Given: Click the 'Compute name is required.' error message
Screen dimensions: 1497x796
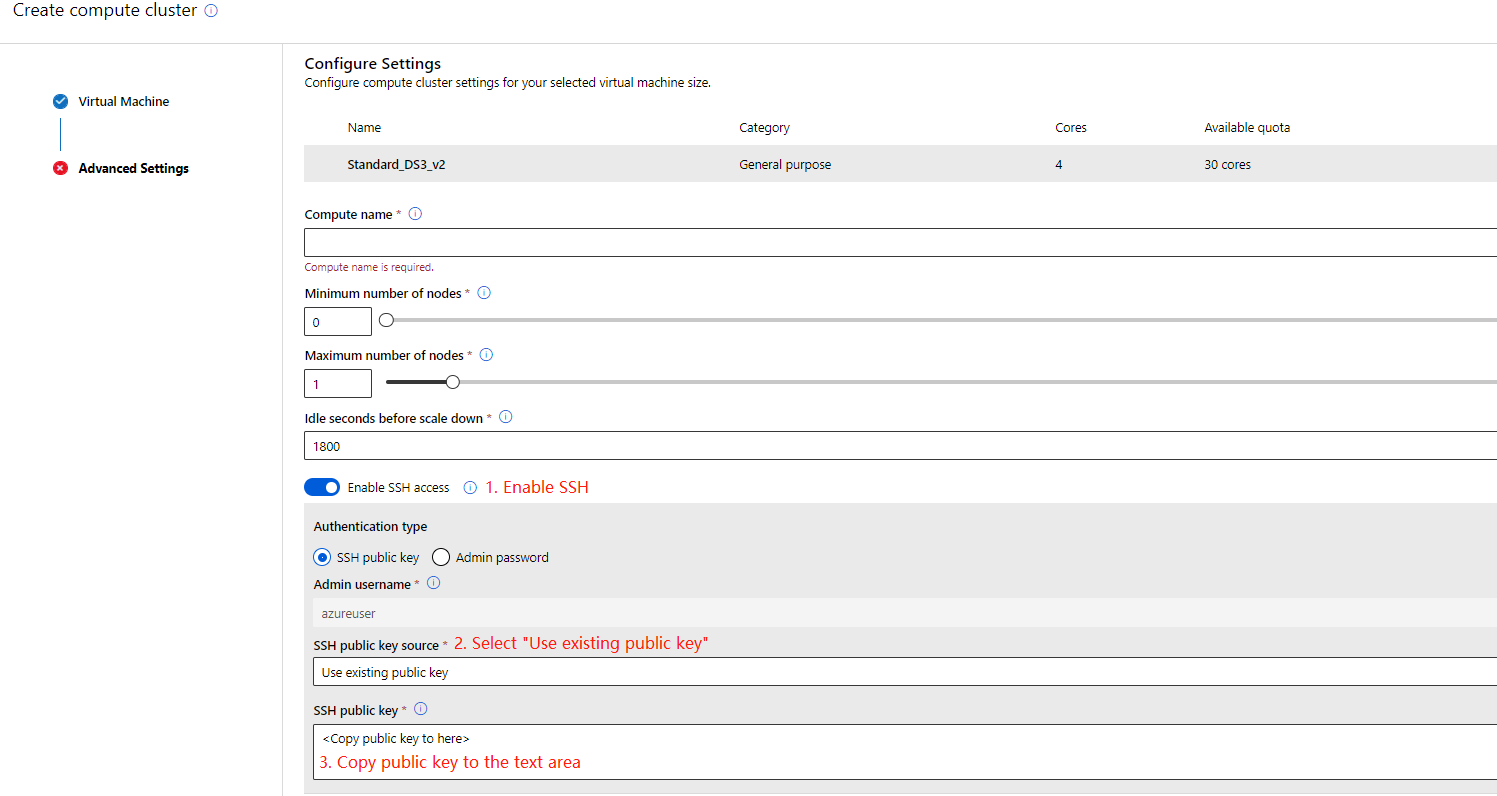Looking at the screenshot, I should click(369, 267).
